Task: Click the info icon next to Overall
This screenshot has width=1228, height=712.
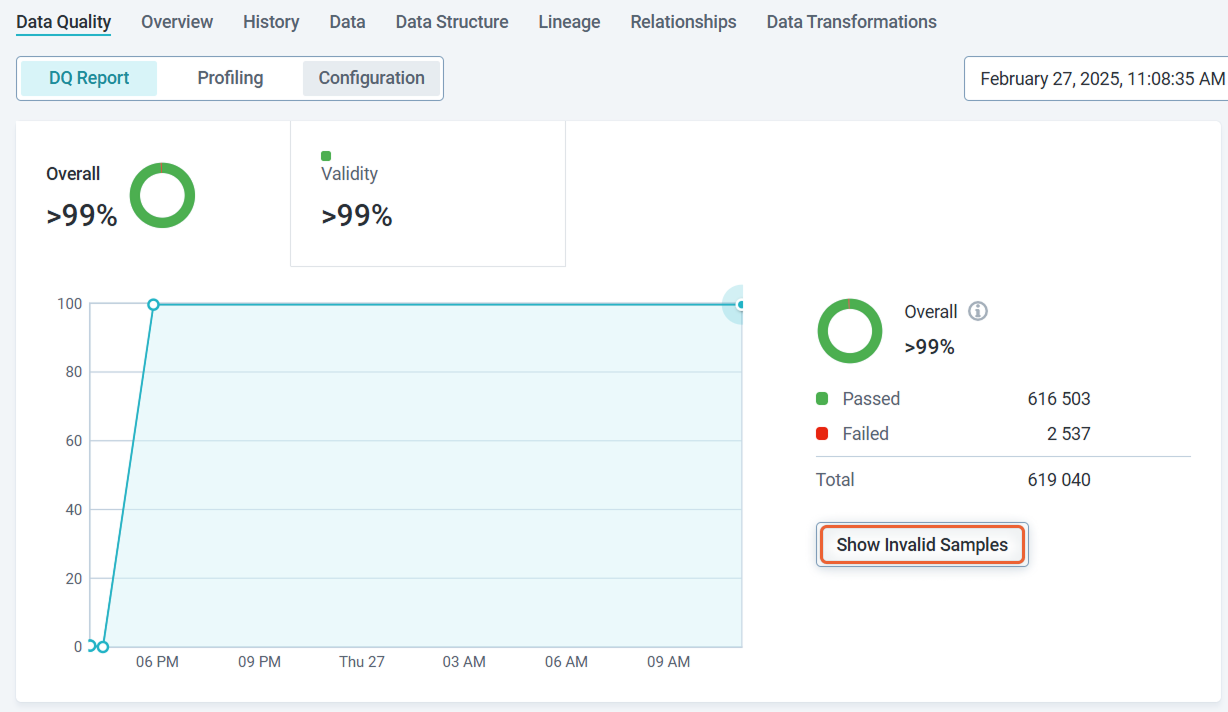Action: click(978, 311)
